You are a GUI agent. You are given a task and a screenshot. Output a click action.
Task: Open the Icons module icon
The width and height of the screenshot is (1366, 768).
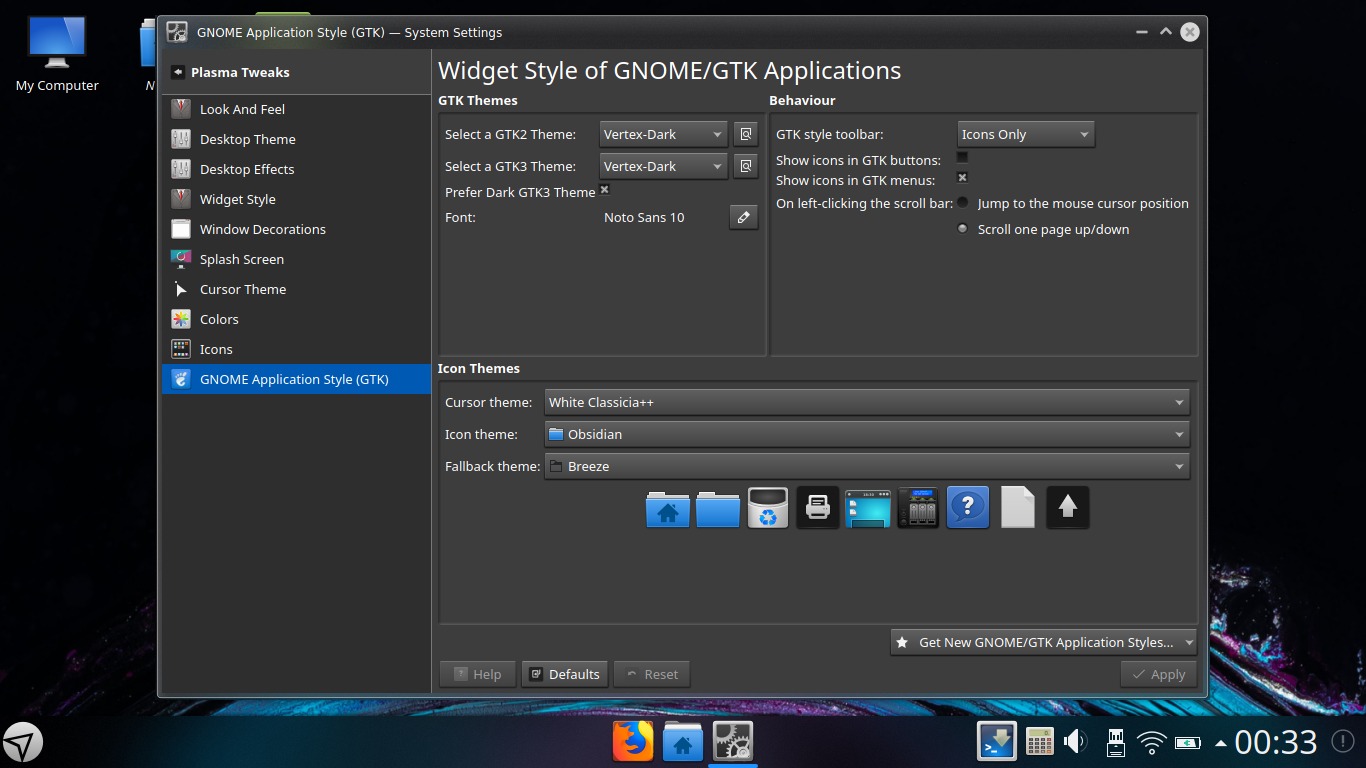[181, 349]
